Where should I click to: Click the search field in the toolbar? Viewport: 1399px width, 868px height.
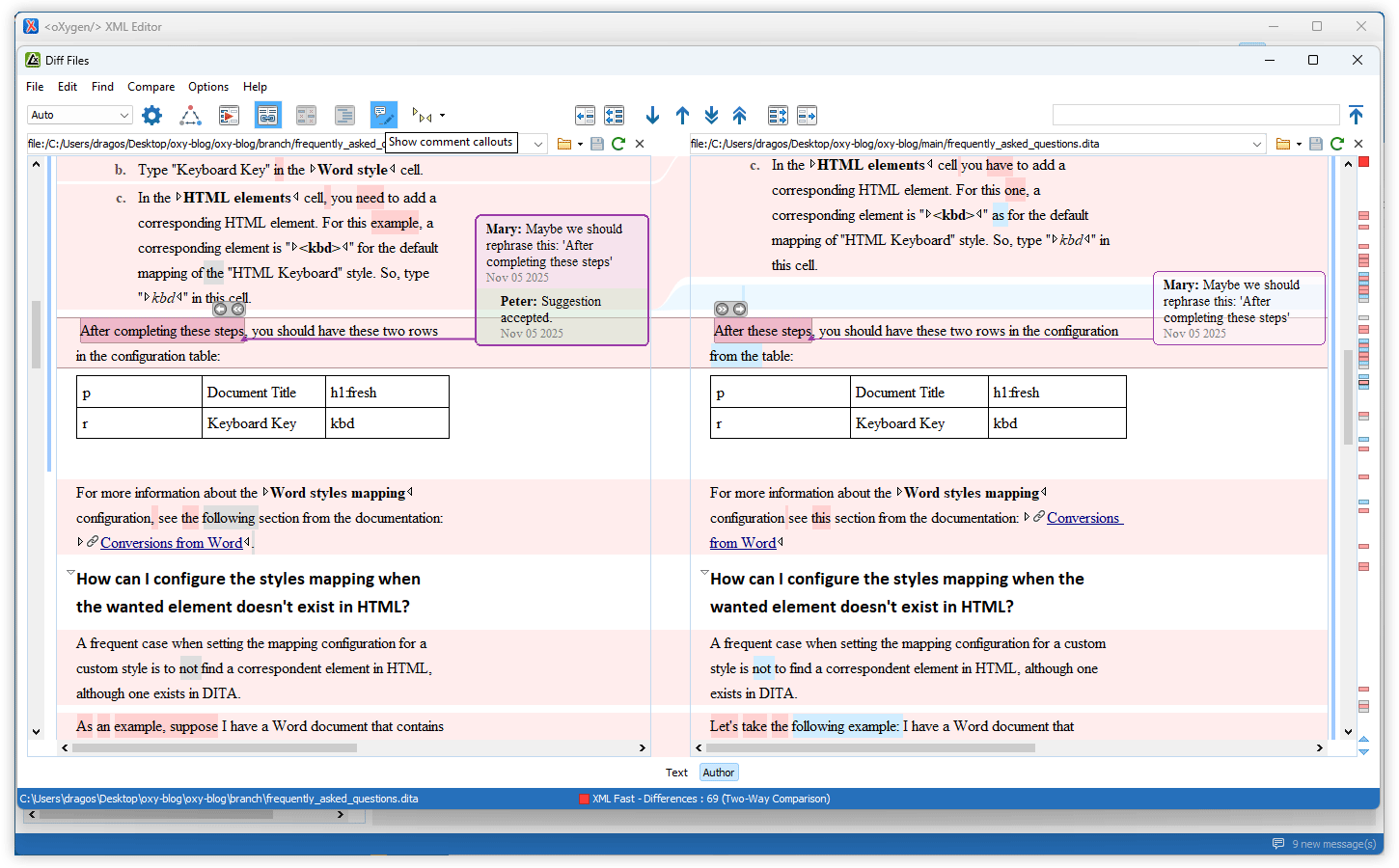pos(1194,116)
